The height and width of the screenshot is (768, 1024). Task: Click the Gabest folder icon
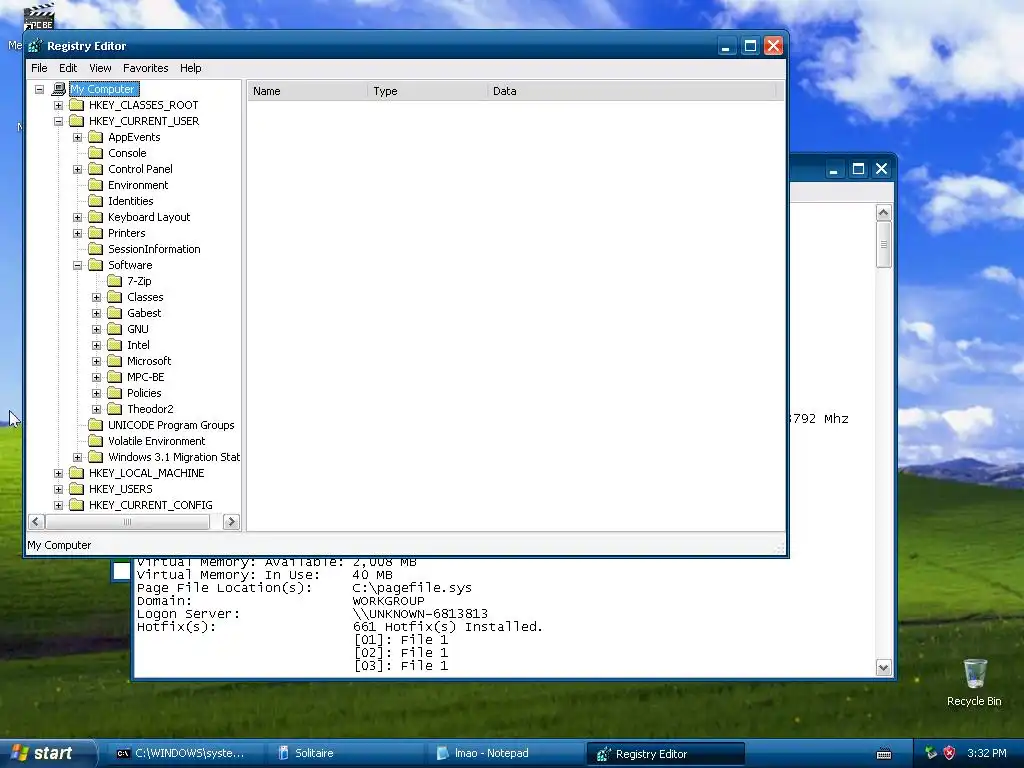(115, 313)
